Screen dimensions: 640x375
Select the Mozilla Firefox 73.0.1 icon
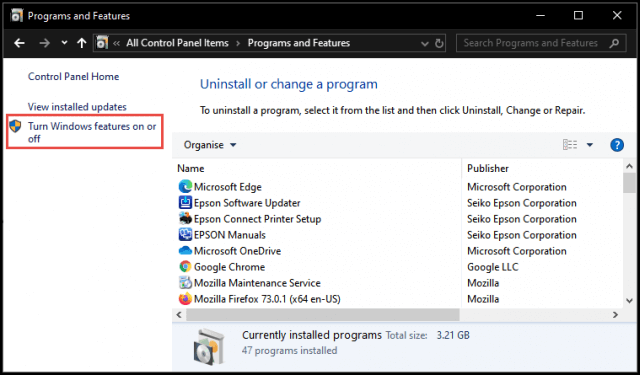[185, 299]
